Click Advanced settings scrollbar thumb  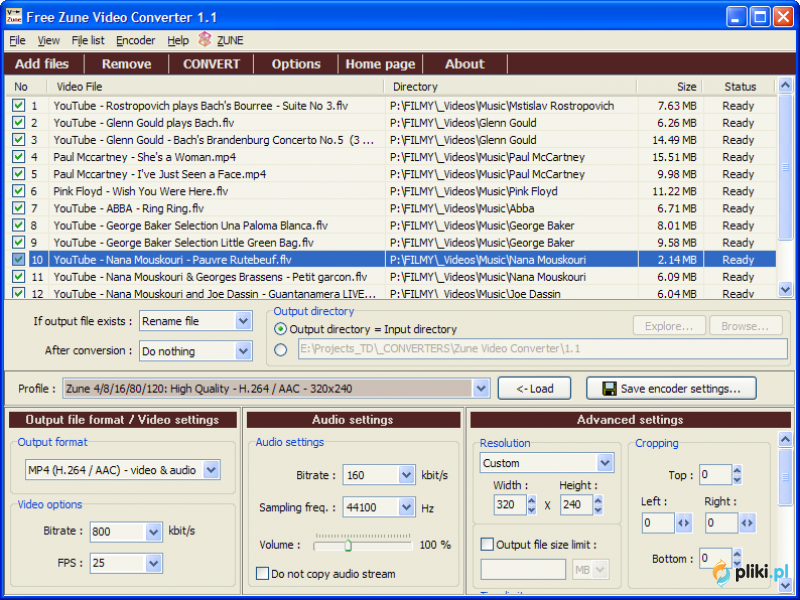click(785, 478)
